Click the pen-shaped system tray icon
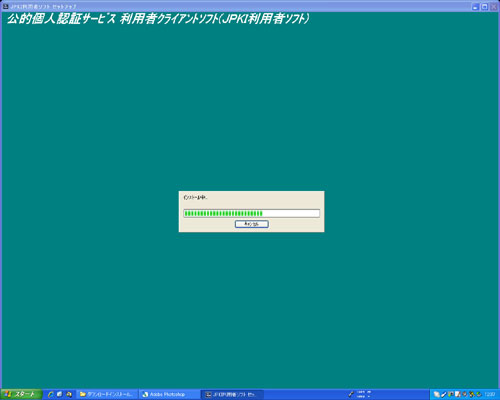This screenshot has width=500, height=400. [x=444, y=394]
